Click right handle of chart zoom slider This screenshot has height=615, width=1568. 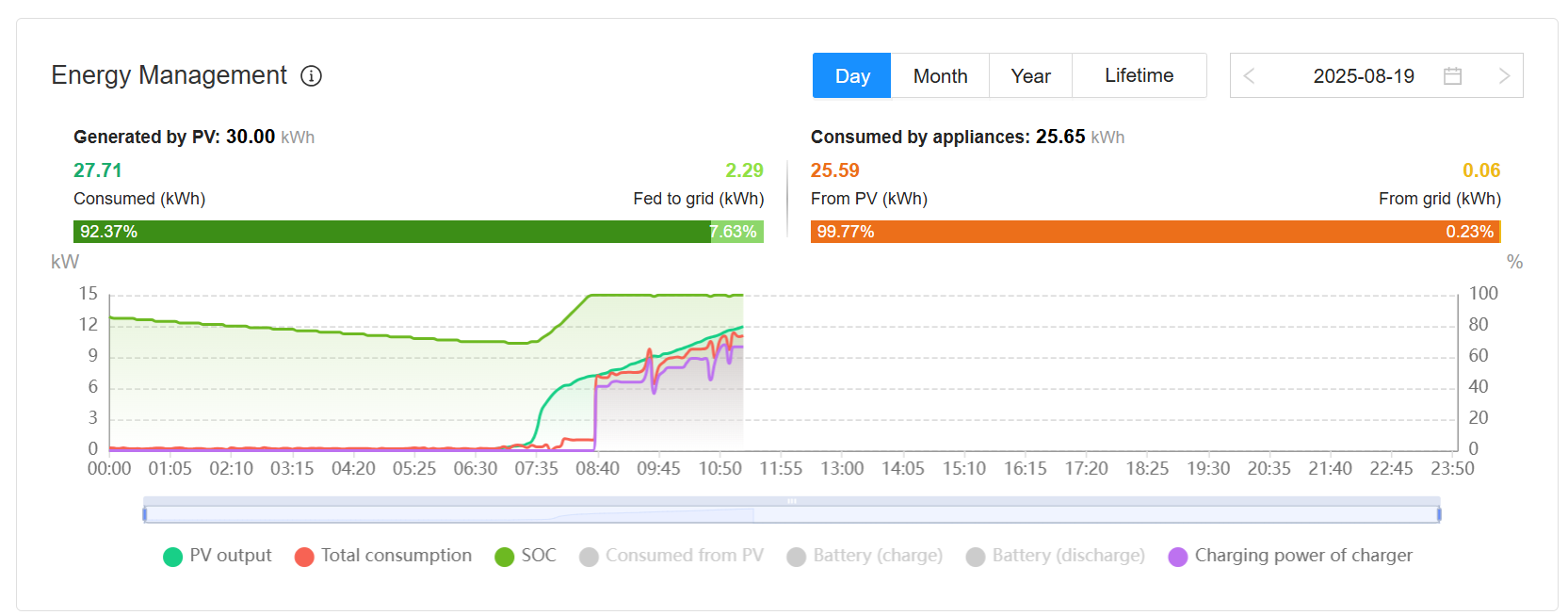point(1439,514)
